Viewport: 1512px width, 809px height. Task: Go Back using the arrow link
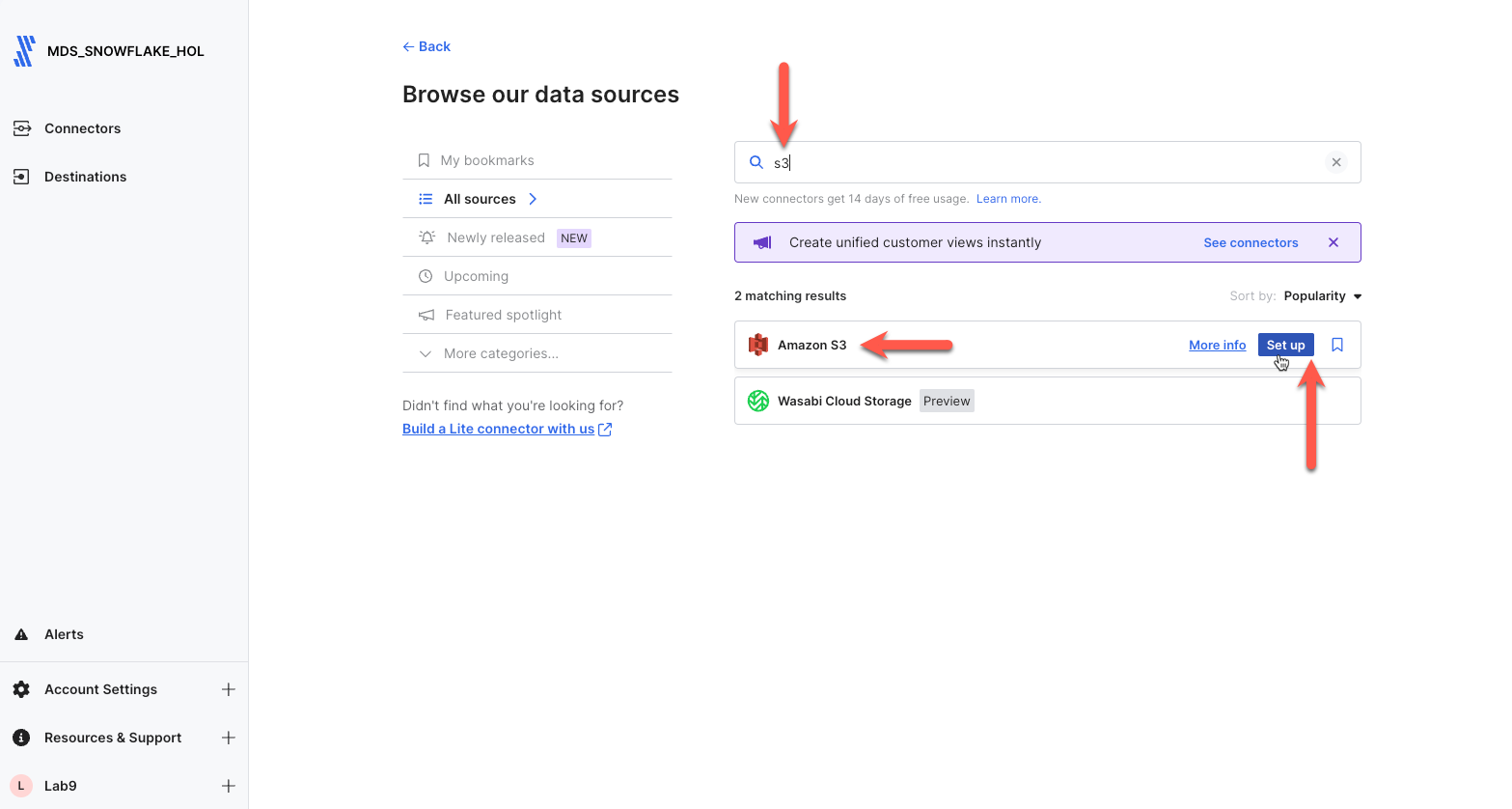tap(426, 46)
